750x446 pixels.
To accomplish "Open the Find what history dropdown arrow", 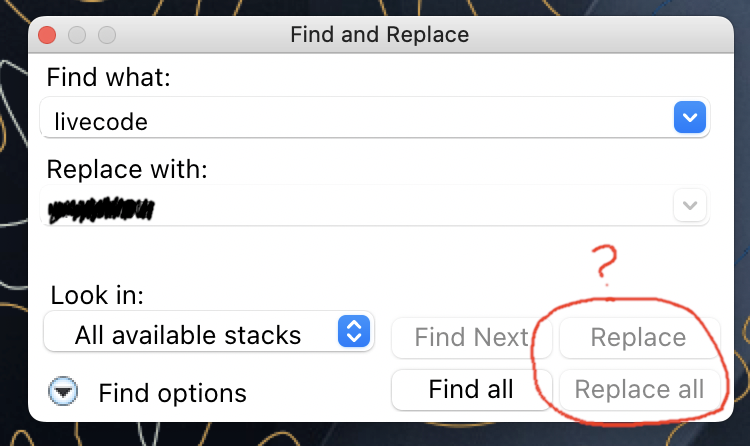I will coord(689,119).
